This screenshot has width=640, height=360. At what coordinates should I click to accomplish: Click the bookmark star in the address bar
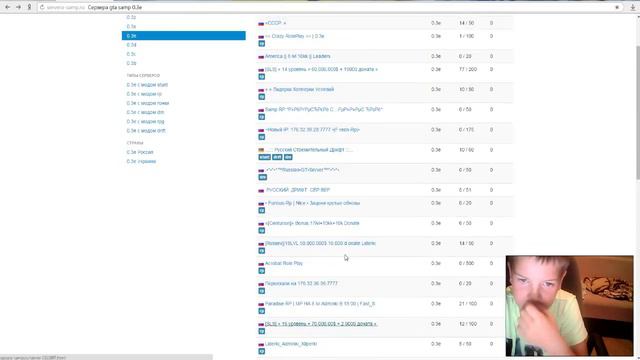click(617, 7)
